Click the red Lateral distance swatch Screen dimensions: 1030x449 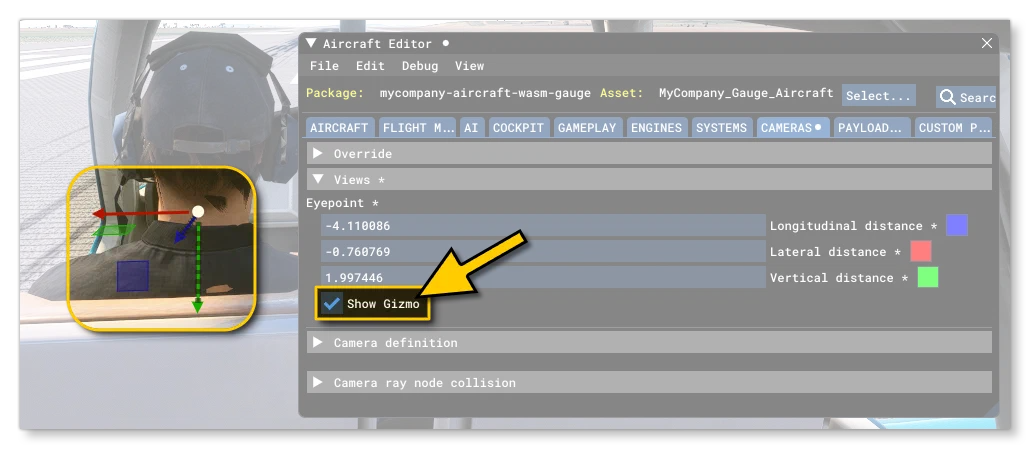click(920, 251)
